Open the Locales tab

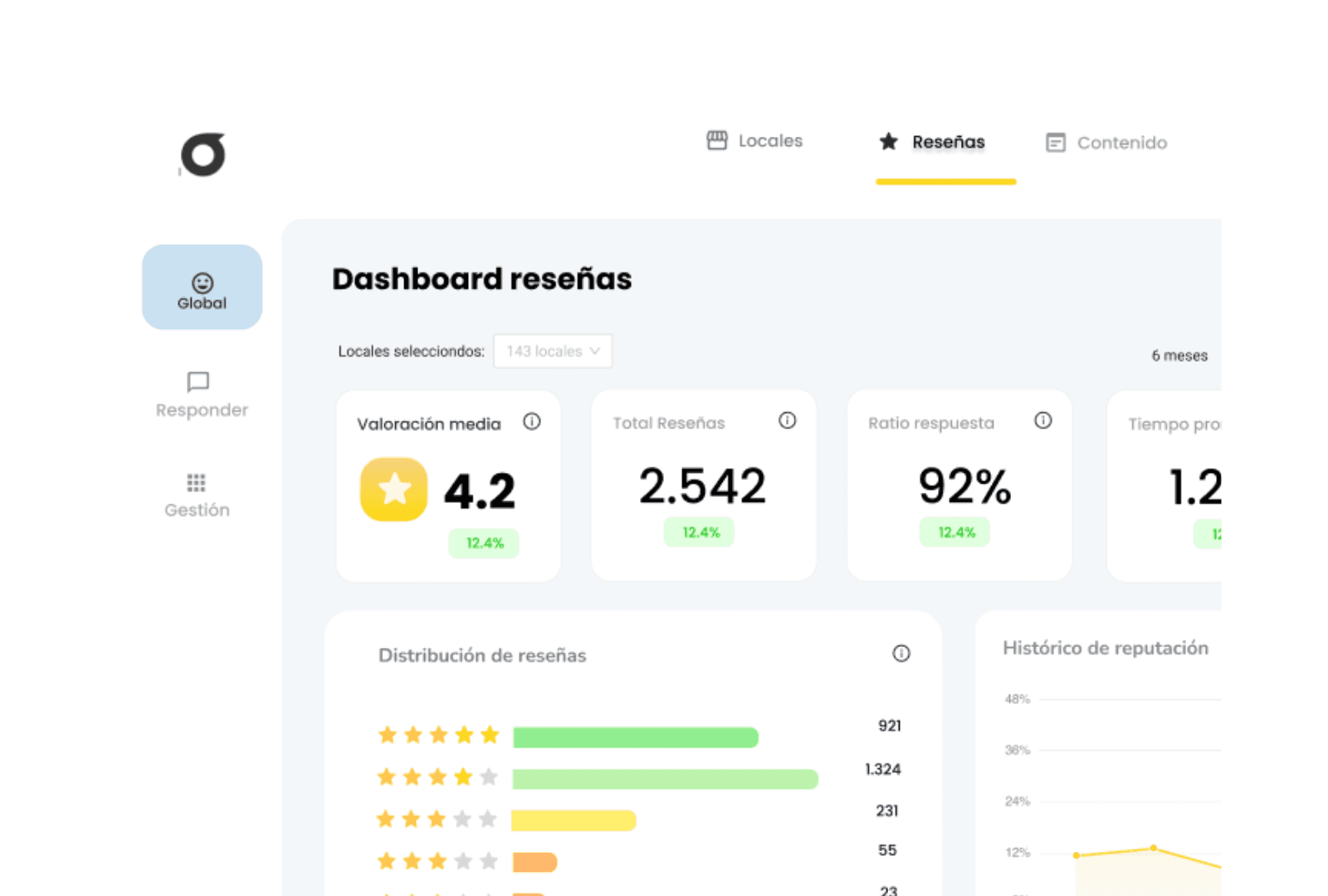click(754, 141)
